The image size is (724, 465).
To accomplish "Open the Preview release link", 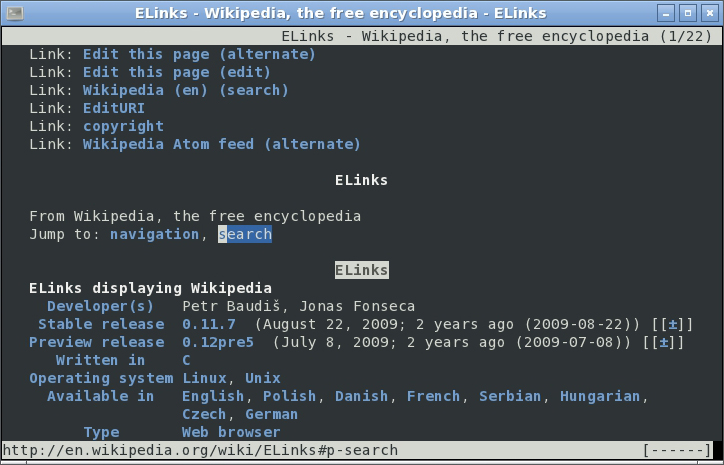I will coord(97,343).
